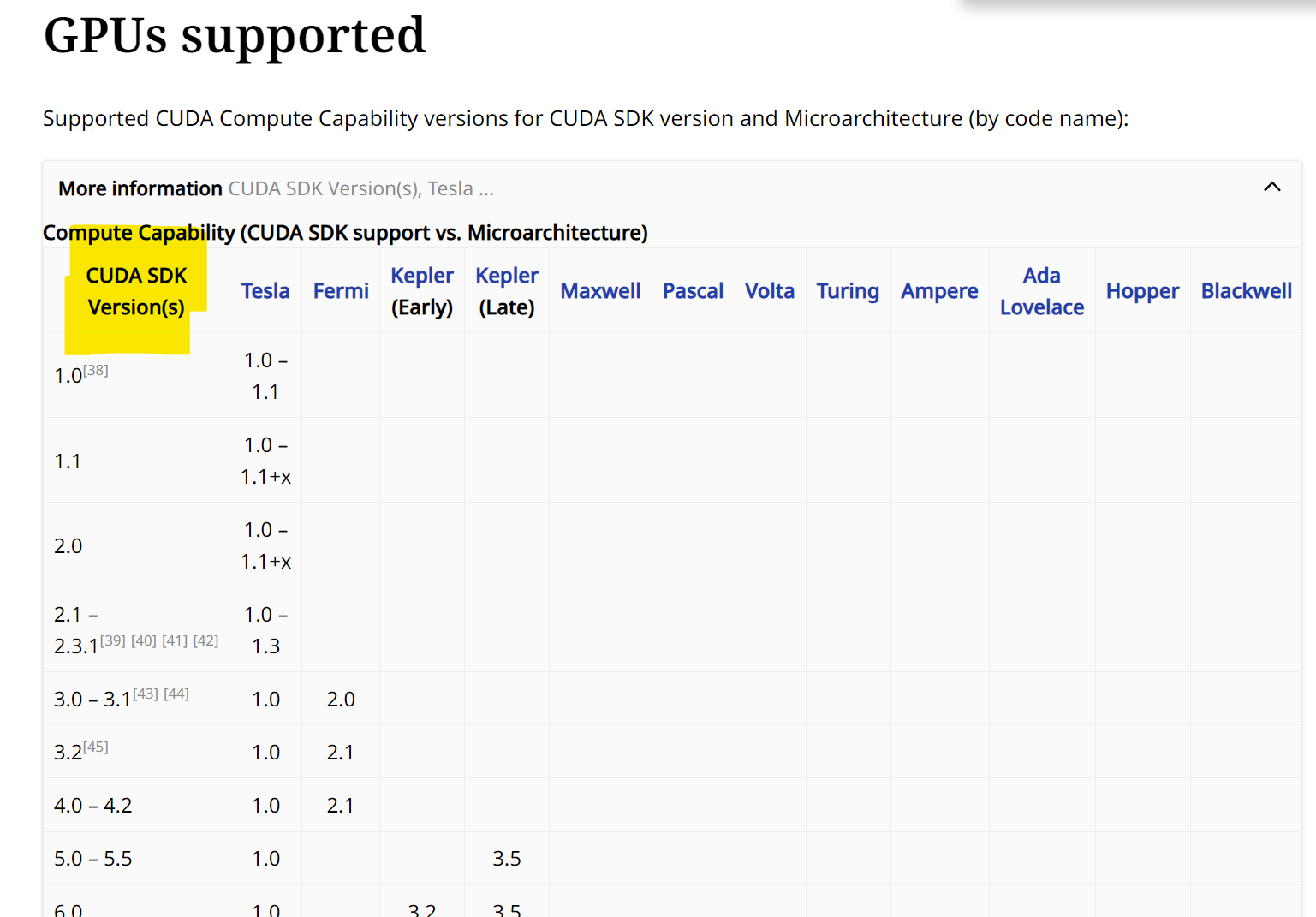1316x917 pixels.
Task: Click Kepler (Late) value 3.5 in the 5.0 – 5.5 row
Action: 507,859
